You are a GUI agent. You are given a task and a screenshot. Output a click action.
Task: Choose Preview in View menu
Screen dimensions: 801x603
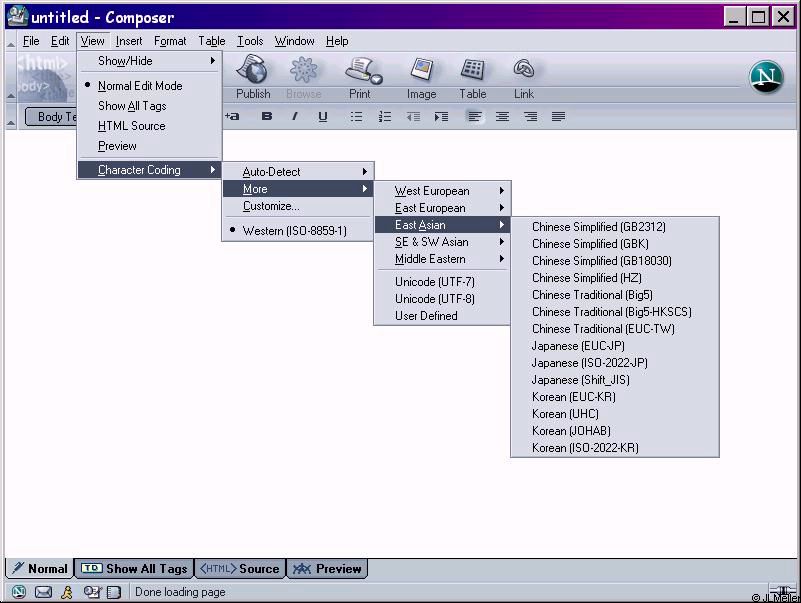pos(150,146)
